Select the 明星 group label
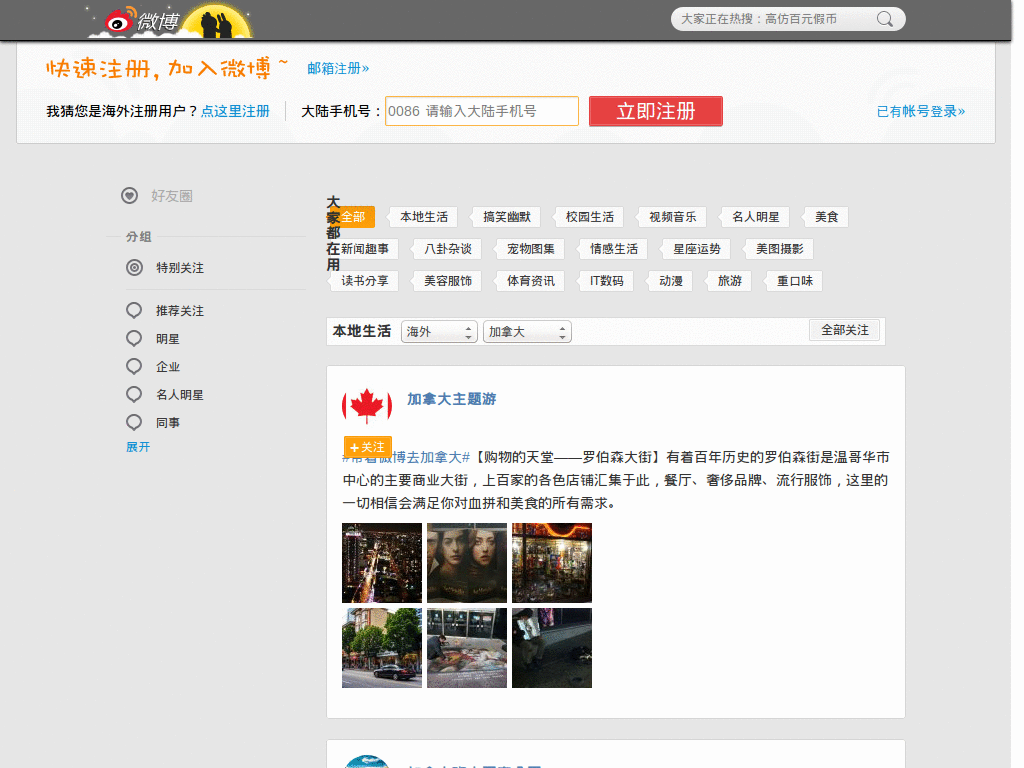 [168, 339]
